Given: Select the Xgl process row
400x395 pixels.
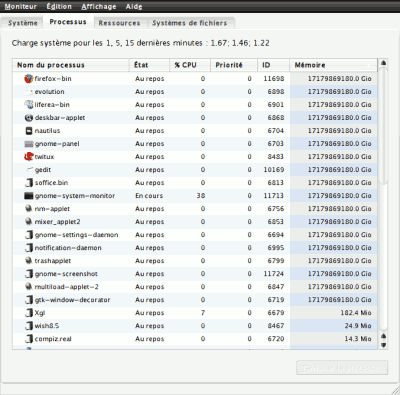Looking at the screenshot, I should click(x=195, y=313).
